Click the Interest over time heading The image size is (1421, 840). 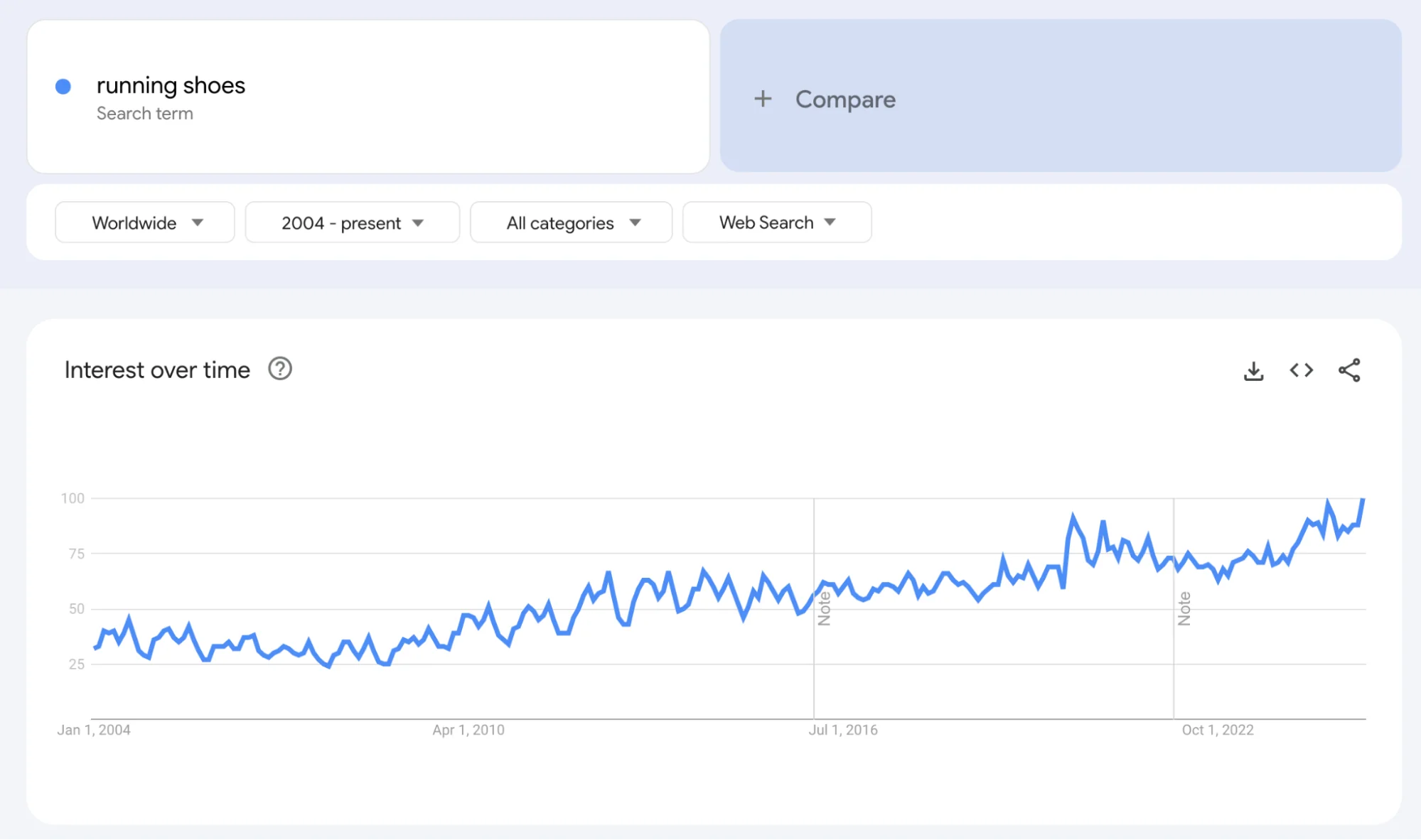click(x=157, y=369)
